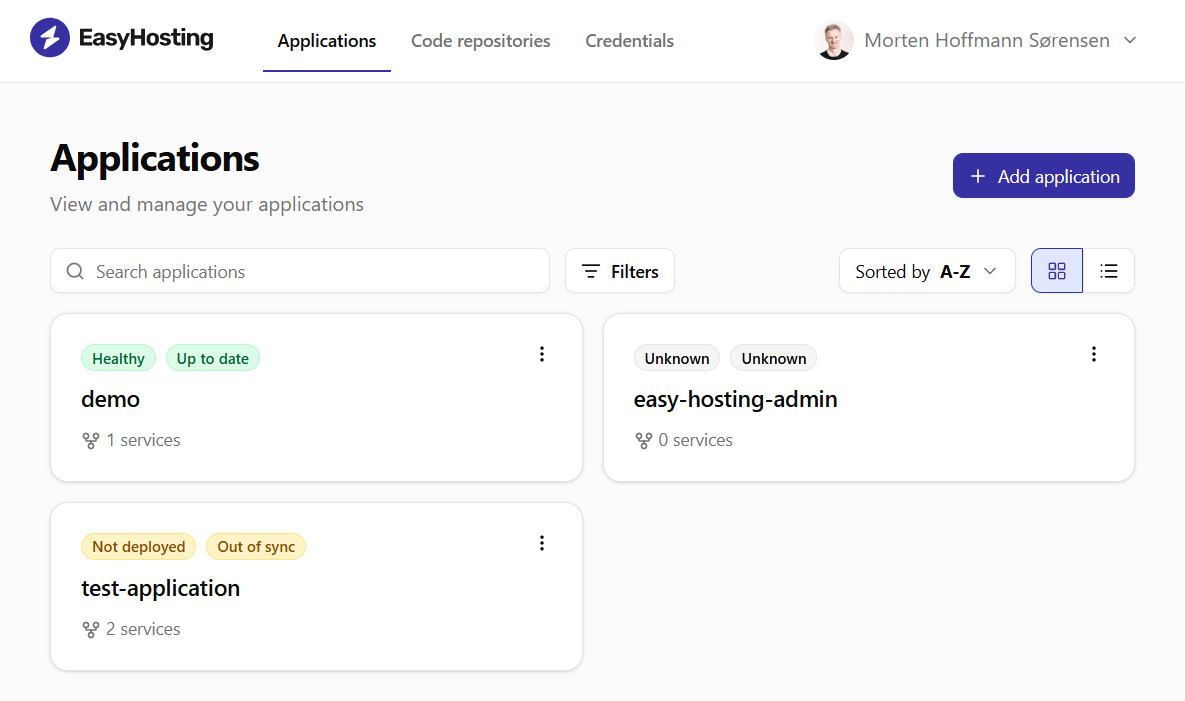Open the three-dot menu on demo card
This screenshot has width=1185, height=701.
(x=542, y=354)
